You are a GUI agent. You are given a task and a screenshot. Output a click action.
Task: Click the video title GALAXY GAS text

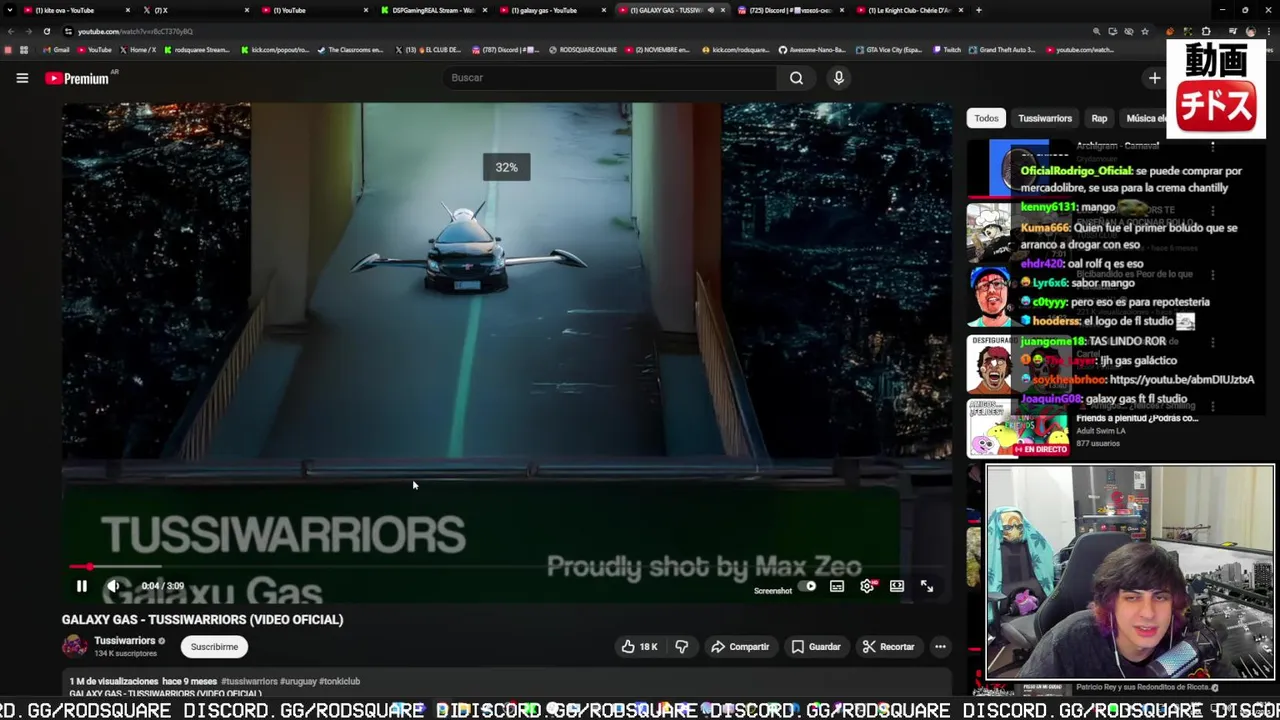click(x=202, y=619)
